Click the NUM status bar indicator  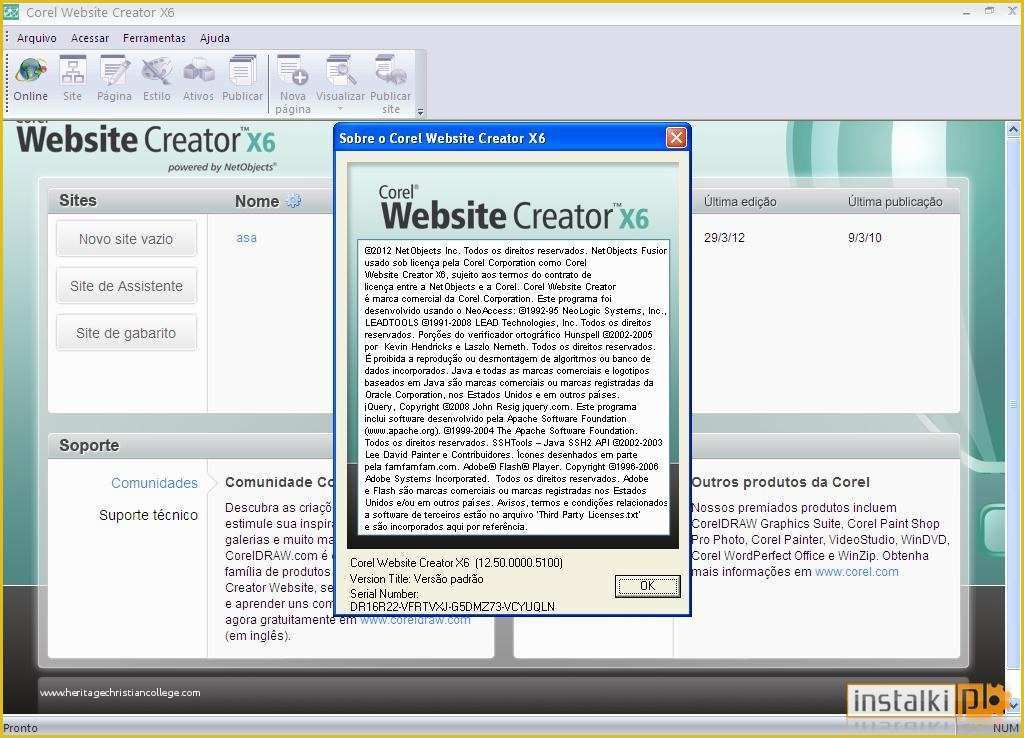coord(1006,728)
